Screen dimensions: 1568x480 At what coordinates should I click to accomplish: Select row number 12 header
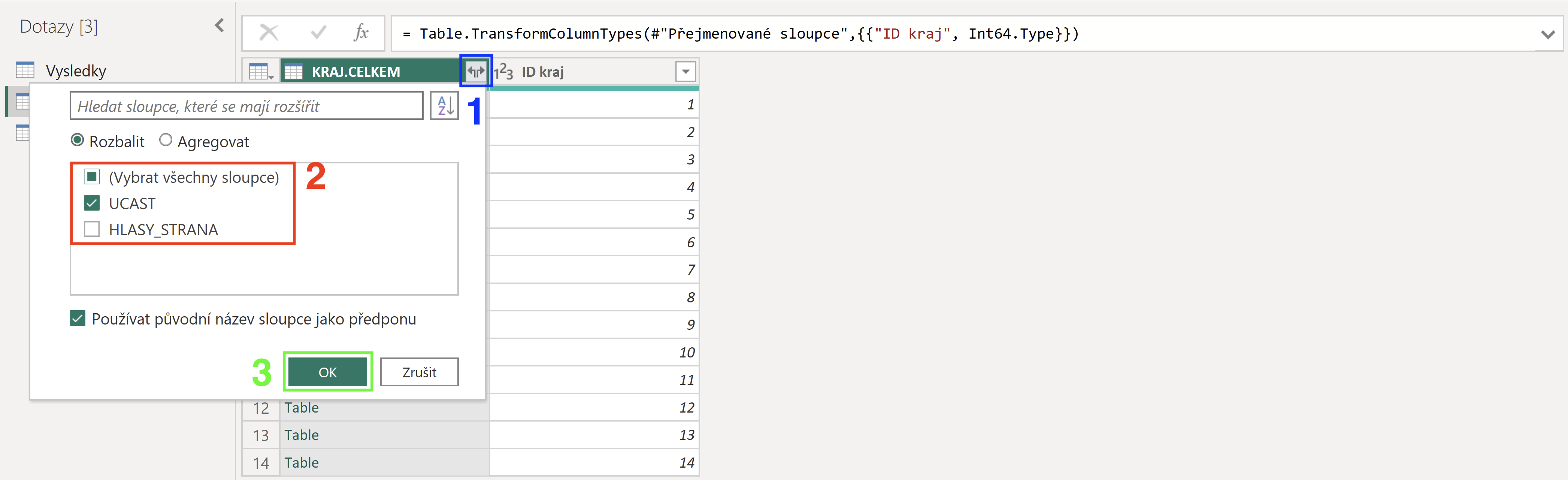(x=261, y=408)
